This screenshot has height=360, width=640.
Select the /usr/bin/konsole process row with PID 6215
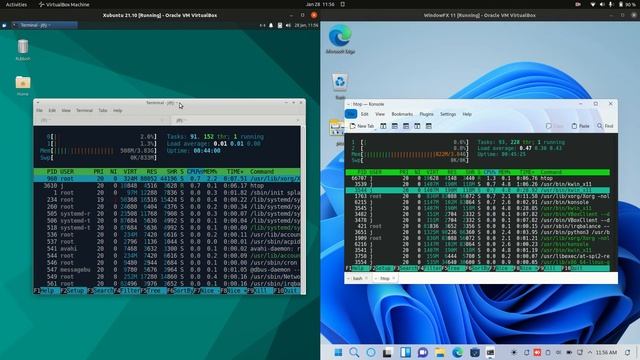point(478,202)
